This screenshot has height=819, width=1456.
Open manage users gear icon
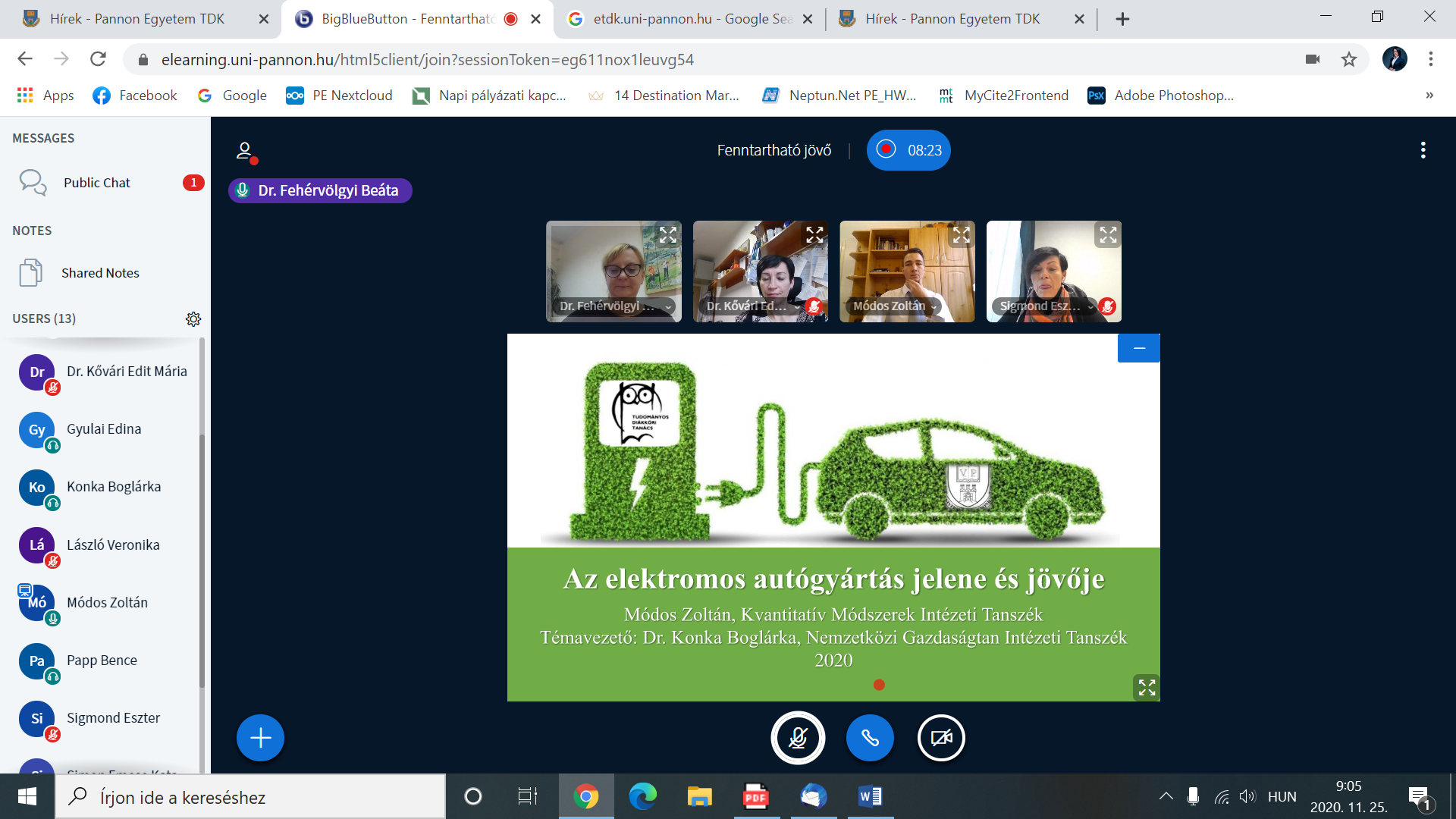pos(193,319)
